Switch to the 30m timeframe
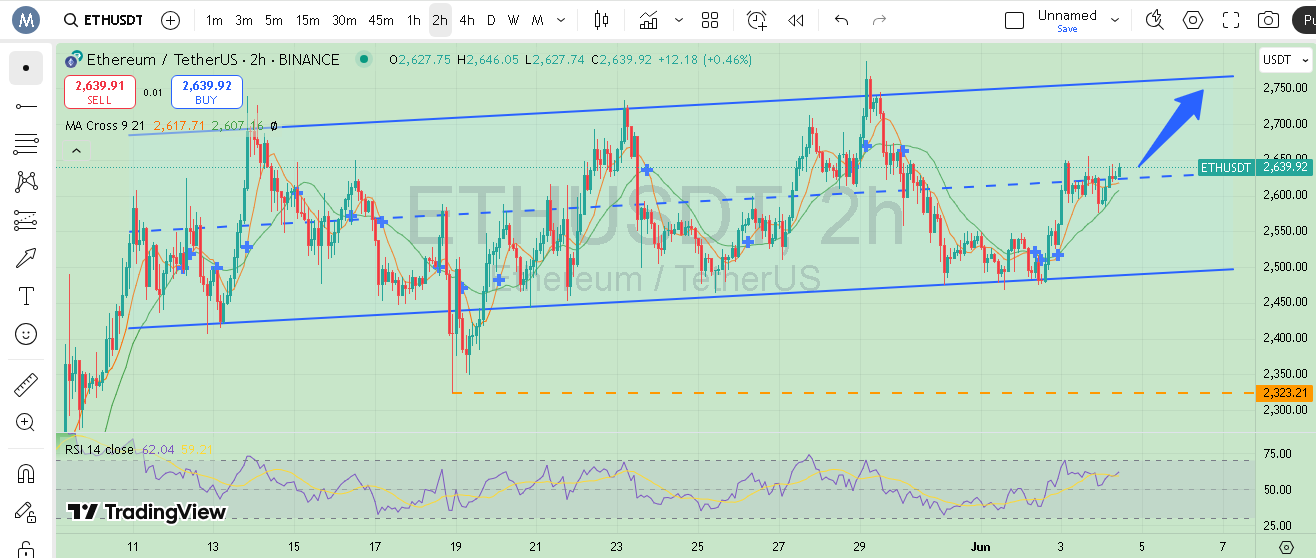Image resolution: width=1316 pixels, height=558 pixels. 344,20
